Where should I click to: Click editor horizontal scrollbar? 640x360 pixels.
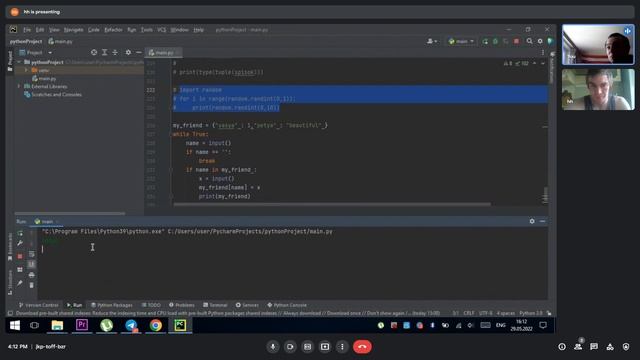click(332, 204)
